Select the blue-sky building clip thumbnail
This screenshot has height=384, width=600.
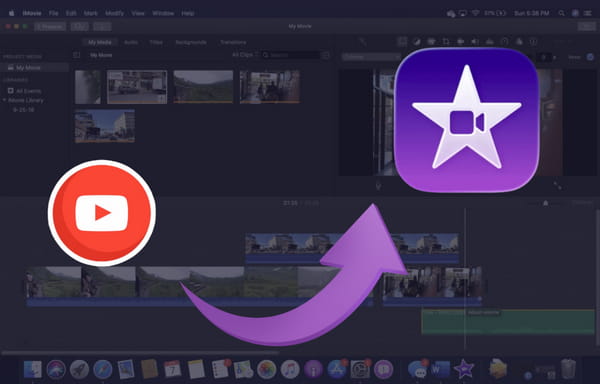click(x=104, y=126)
